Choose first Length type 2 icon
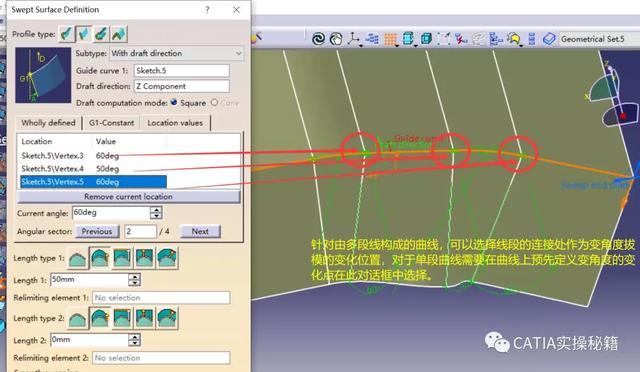 78,318
